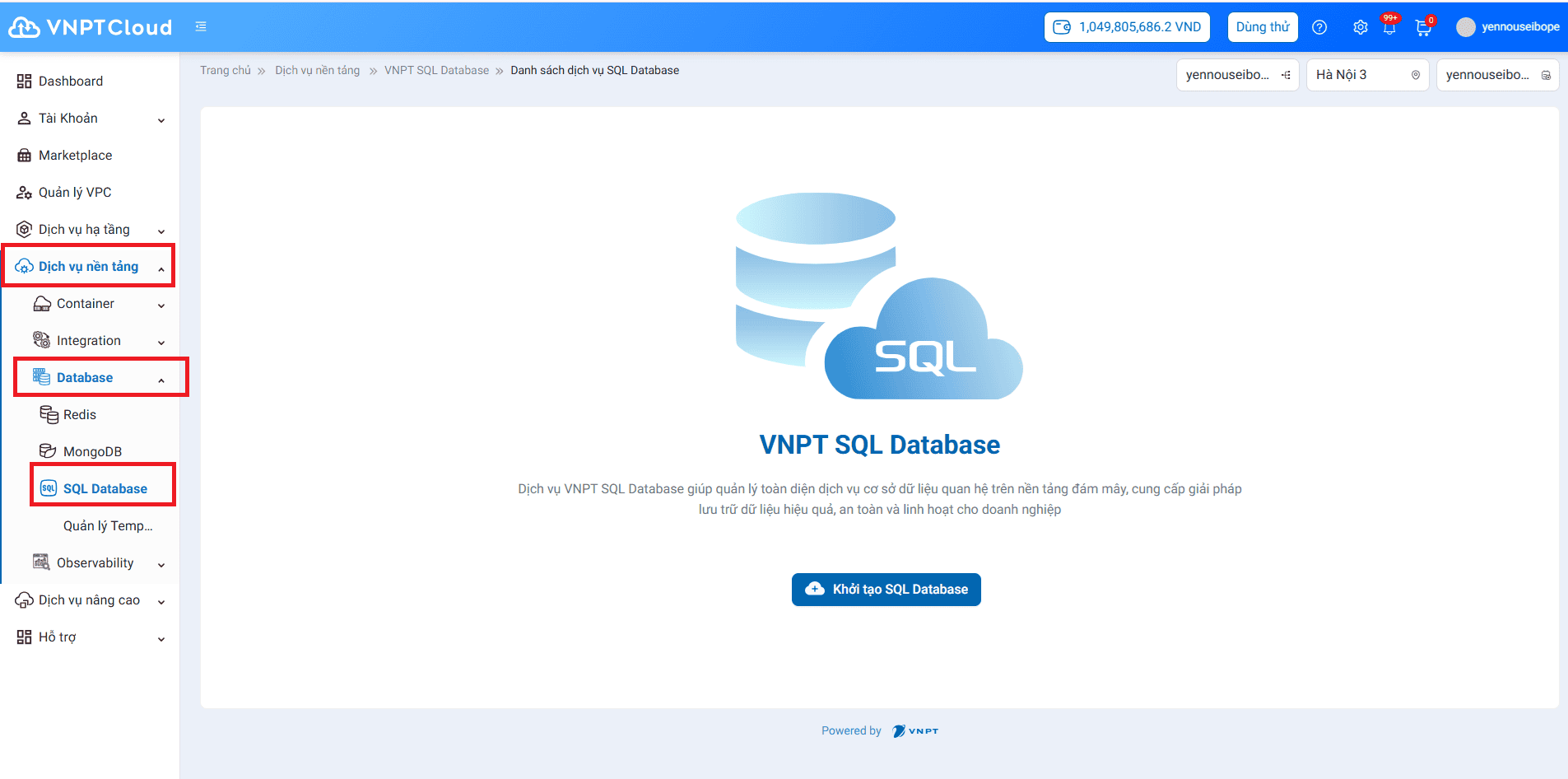Open Redis in the sidebar
The width and height of the screenshot is (1568, 779).
pyautogui.click(x=80, y=415)
